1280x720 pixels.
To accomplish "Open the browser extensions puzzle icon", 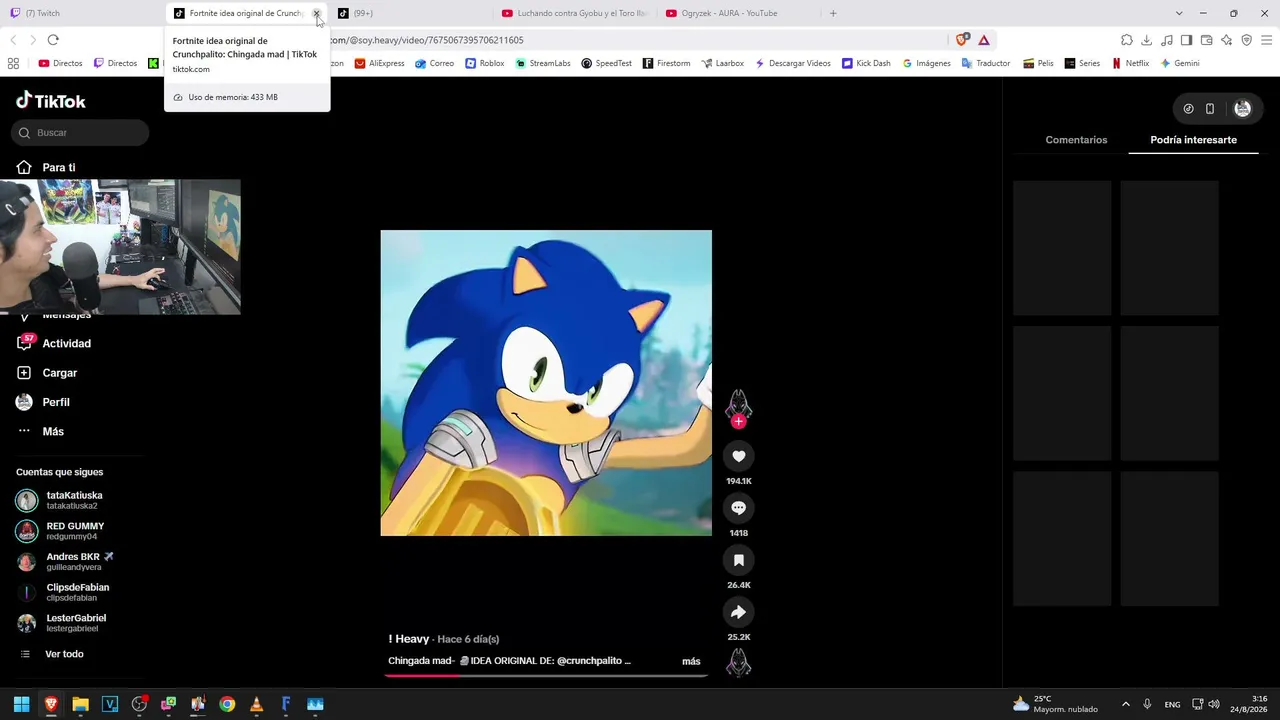I will click(1126, 40).
